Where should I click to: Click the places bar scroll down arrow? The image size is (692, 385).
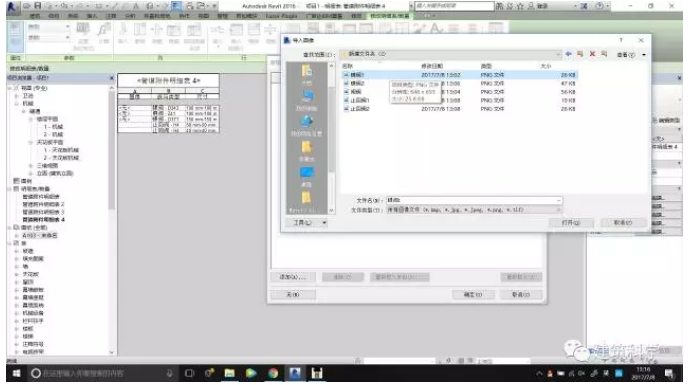point(331,211)
